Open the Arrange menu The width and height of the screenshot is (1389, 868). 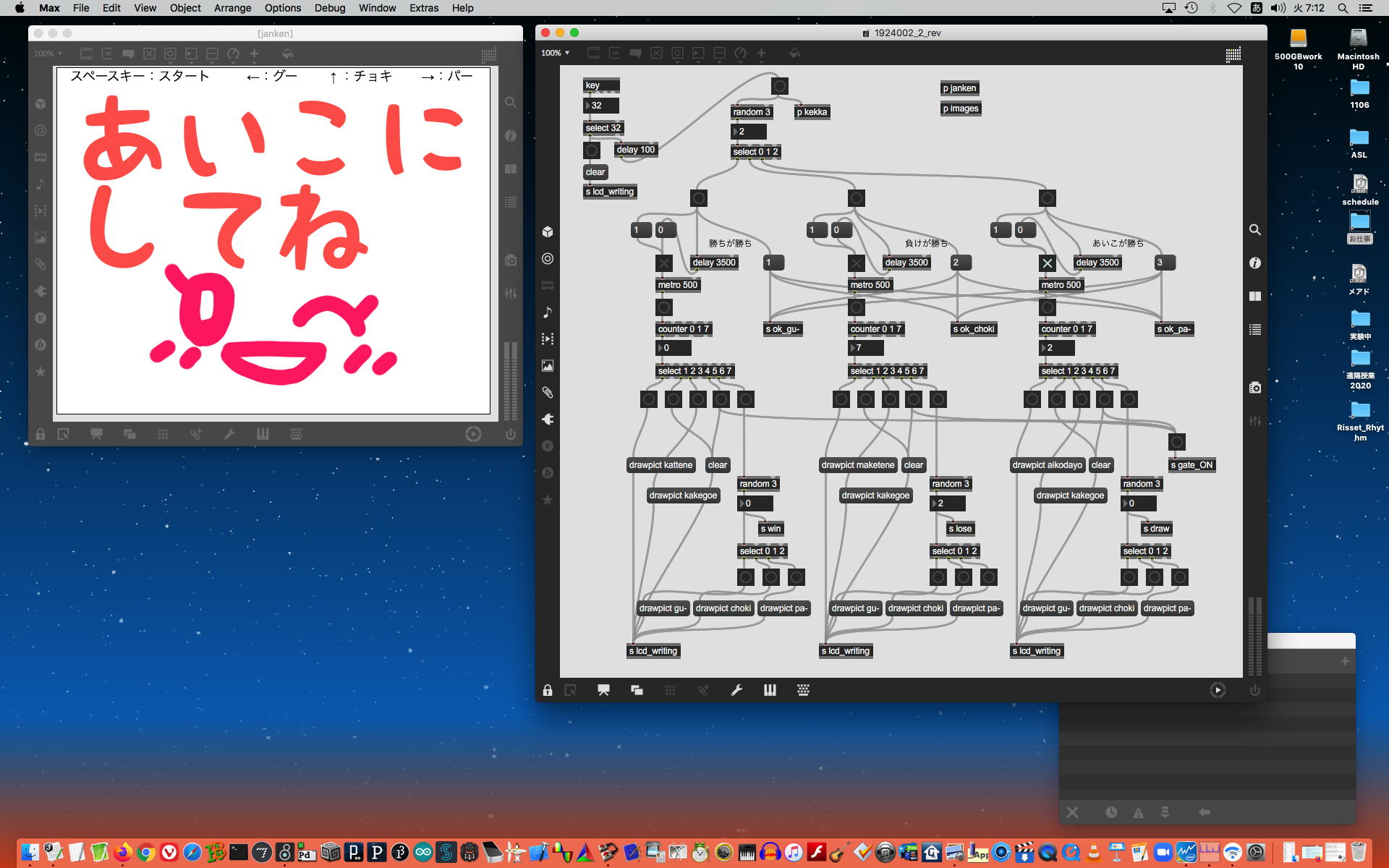tap(232, 8)
